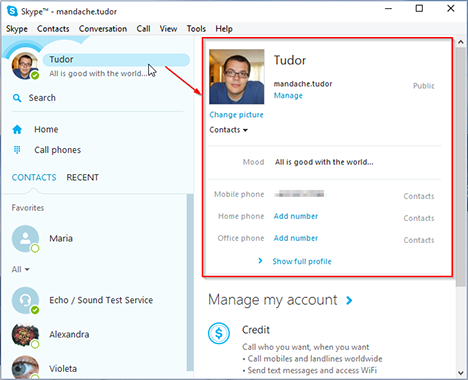The image size is (468, 380).
Task: Click the mandache.tudor Skype name
Action: click(x=303, y=84)
